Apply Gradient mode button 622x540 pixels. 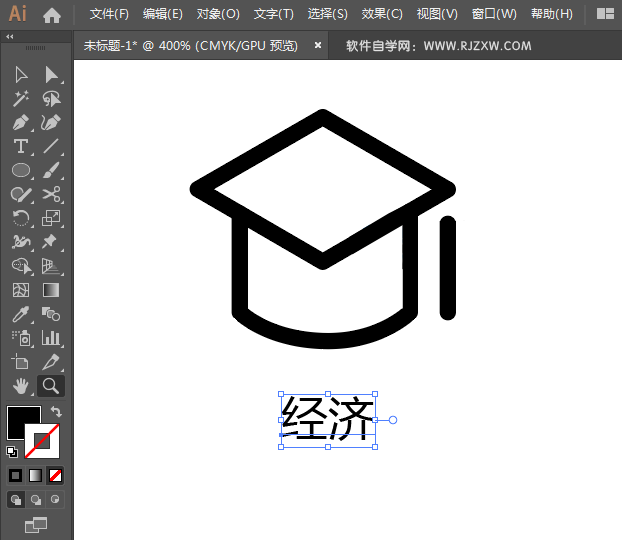pos(35,475)
